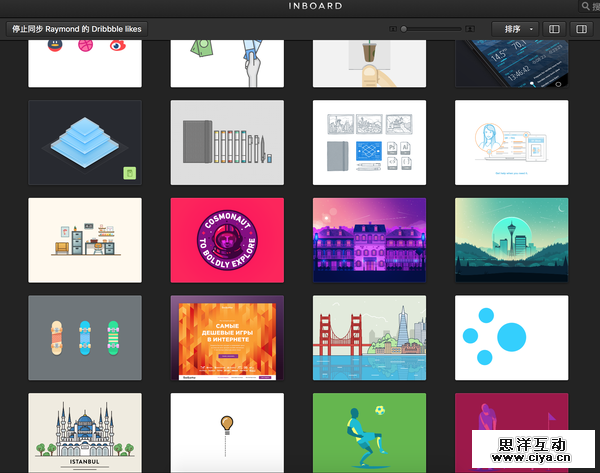Toggle the left sidebar panel
The width and height of the screenshot is (600, 473).
pyautogui.click(x=555, y=29)
